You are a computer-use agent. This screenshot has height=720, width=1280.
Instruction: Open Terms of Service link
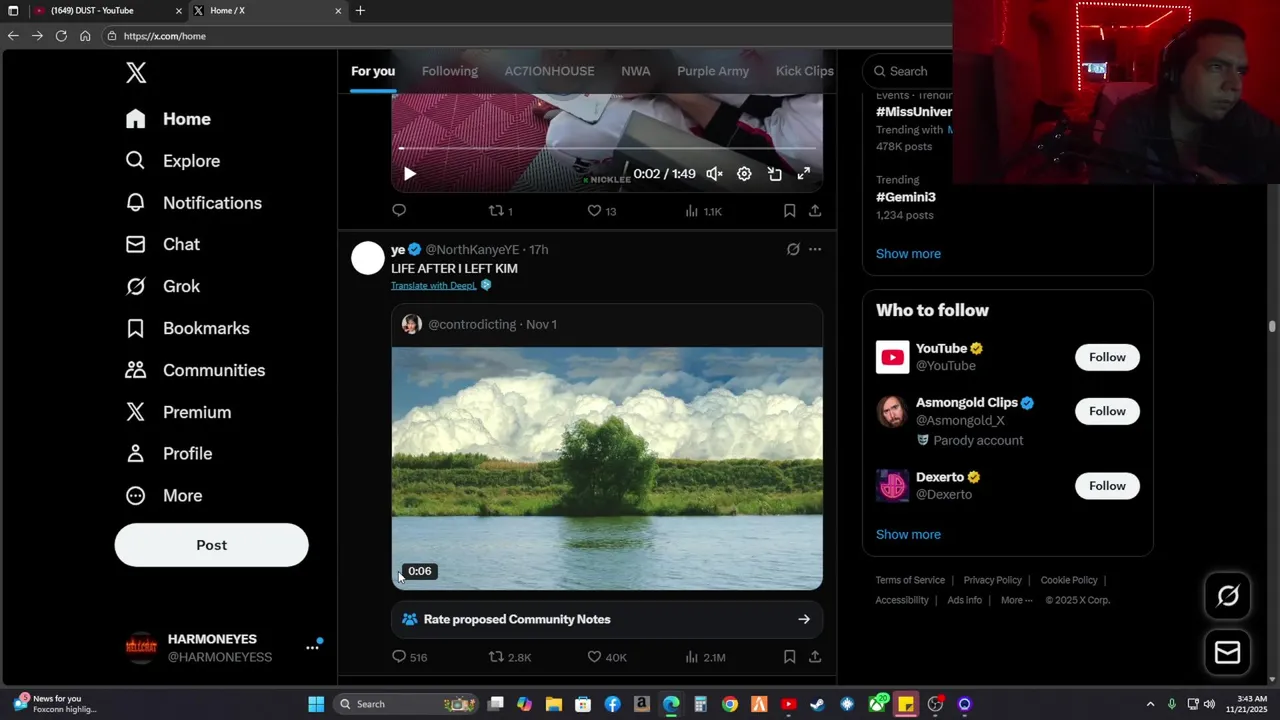(910, 580)
